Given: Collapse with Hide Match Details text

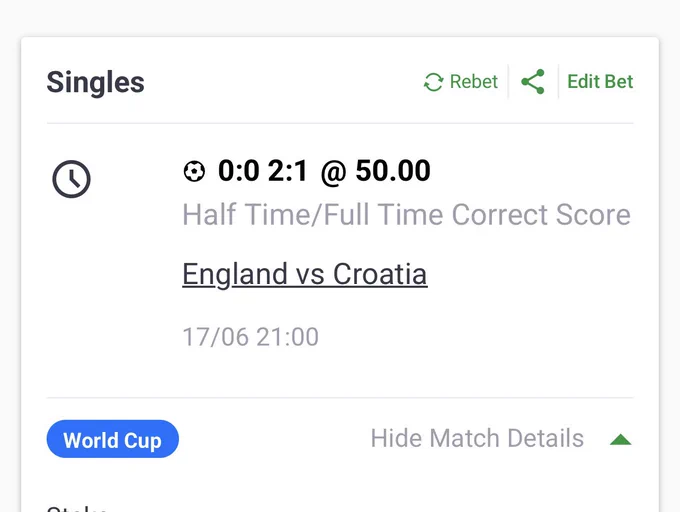Looking at the screenshot, I should 477,438.
